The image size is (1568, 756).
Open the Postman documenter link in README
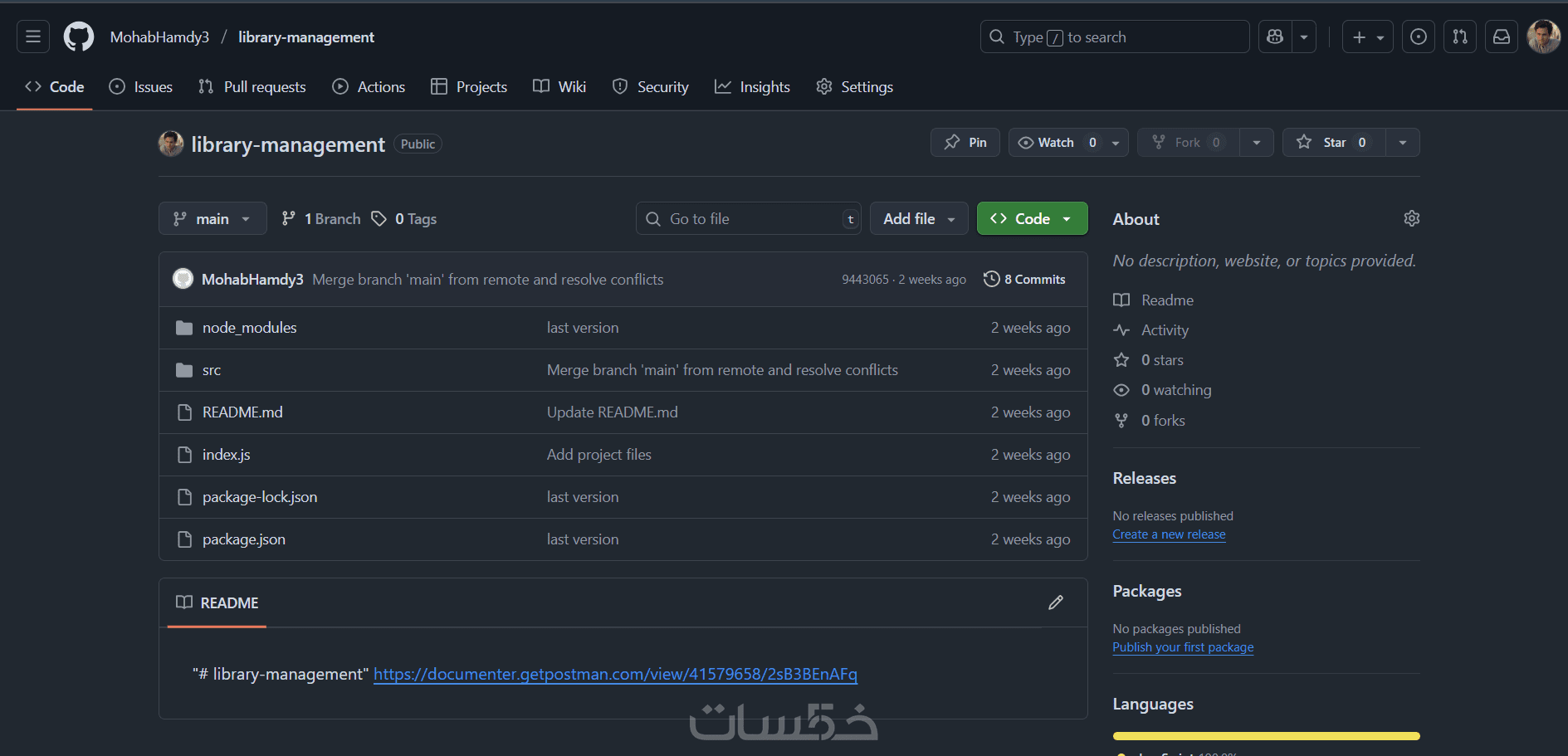click(x=615, y=674)
